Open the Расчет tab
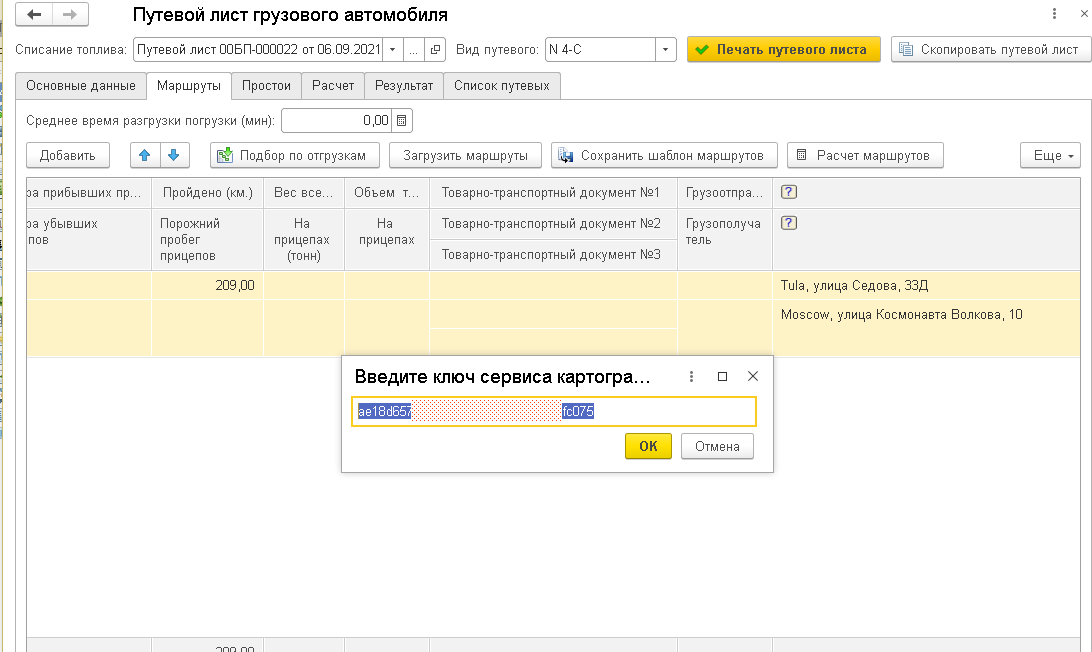The height and width of the screenshot is (652, 1092). [333, 86]
